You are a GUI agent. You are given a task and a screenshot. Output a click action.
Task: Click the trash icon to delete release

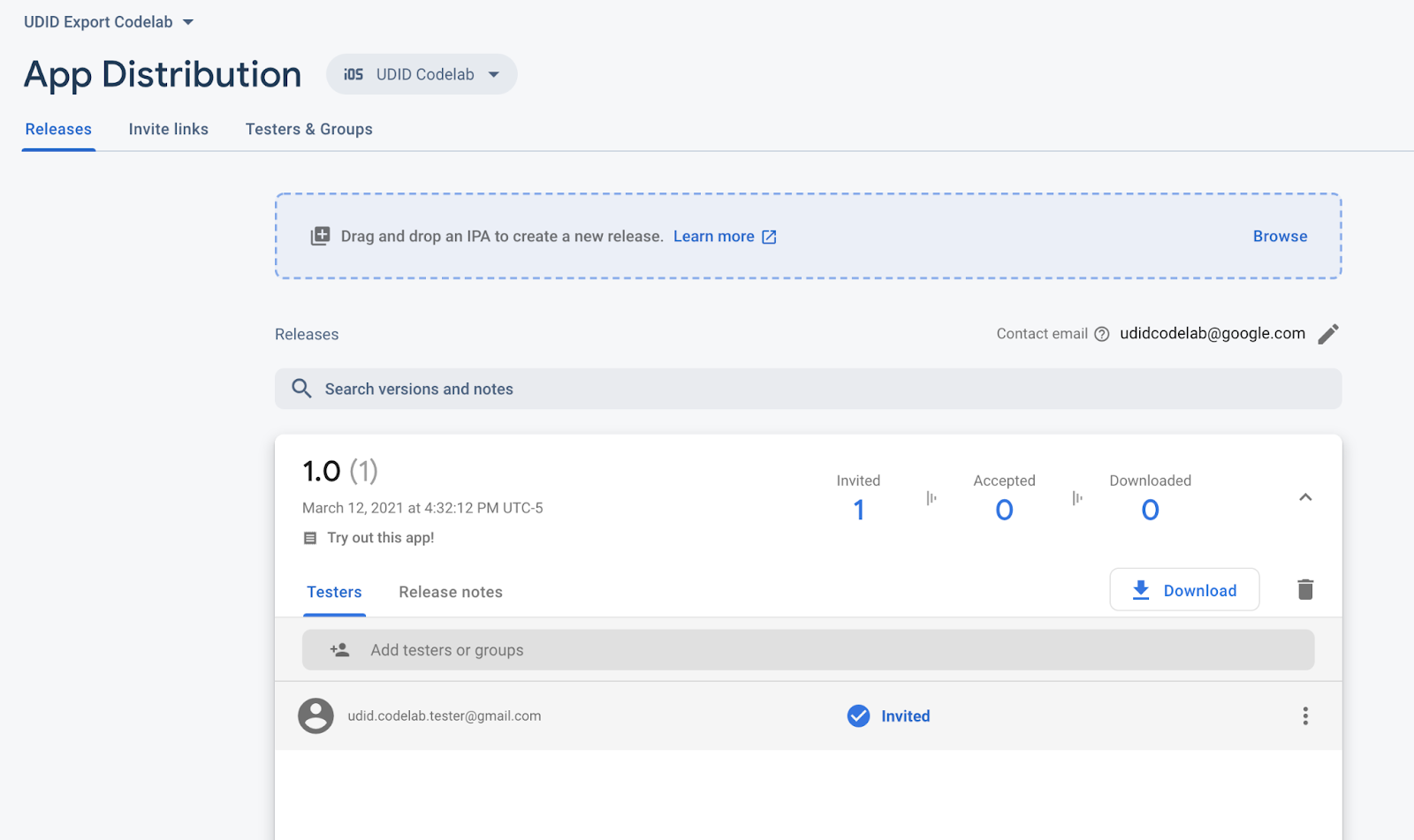point(1304,589)
